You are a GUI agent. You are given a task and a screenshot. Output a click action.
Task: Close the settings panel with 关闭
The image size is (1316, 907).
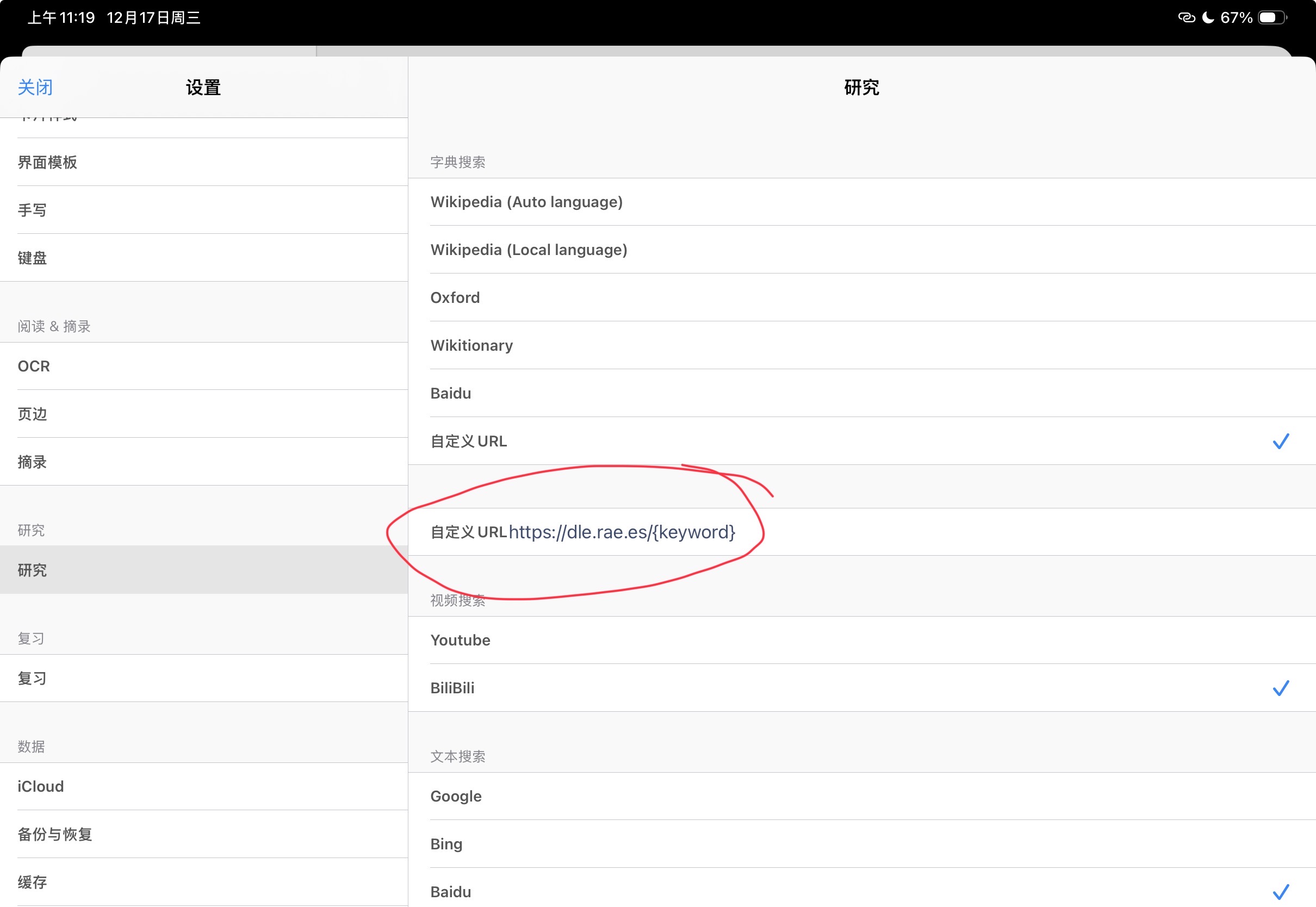pos(35,88)
